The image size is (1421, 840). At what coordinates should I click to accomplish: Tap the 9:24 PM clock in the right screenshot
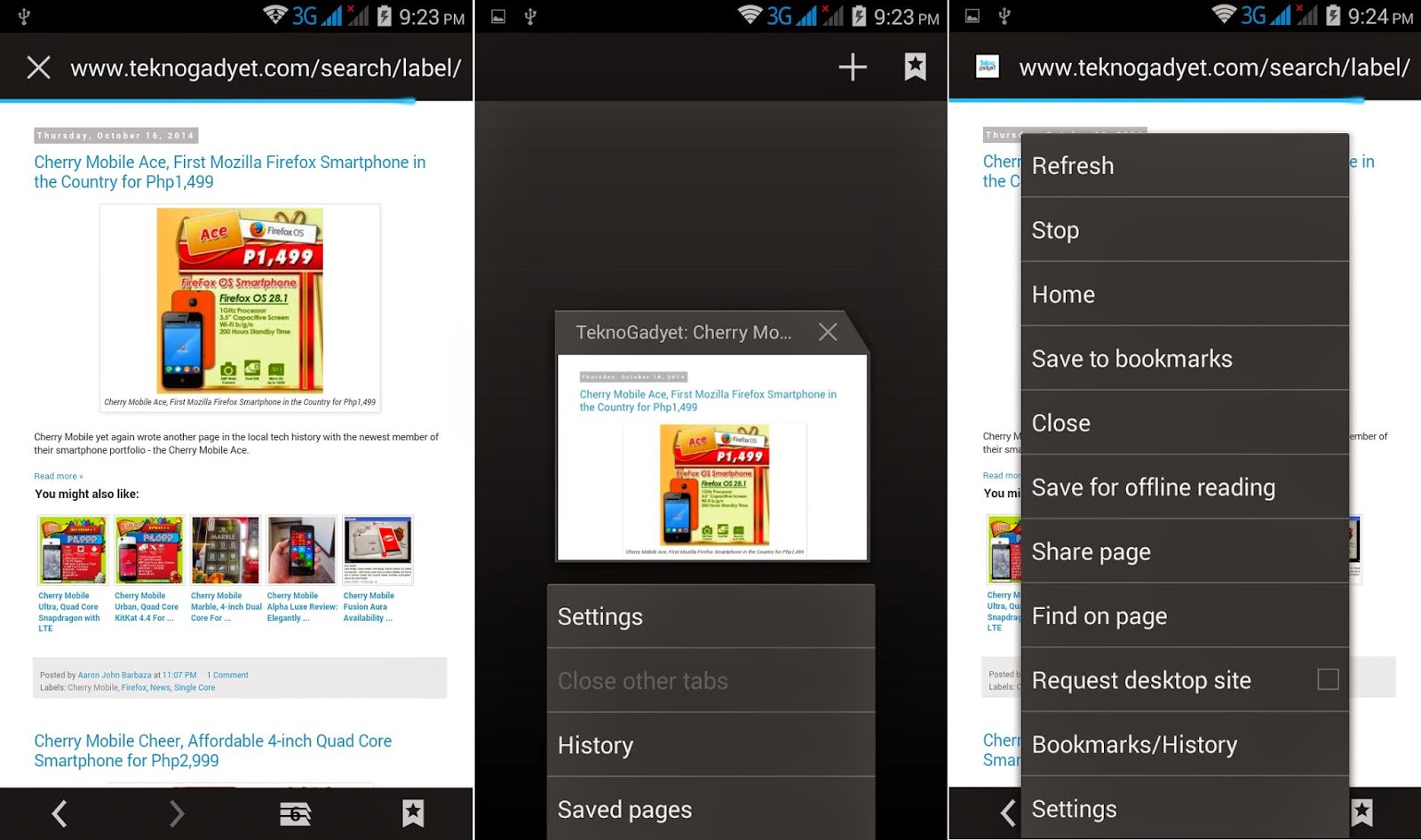point(1380,17)
